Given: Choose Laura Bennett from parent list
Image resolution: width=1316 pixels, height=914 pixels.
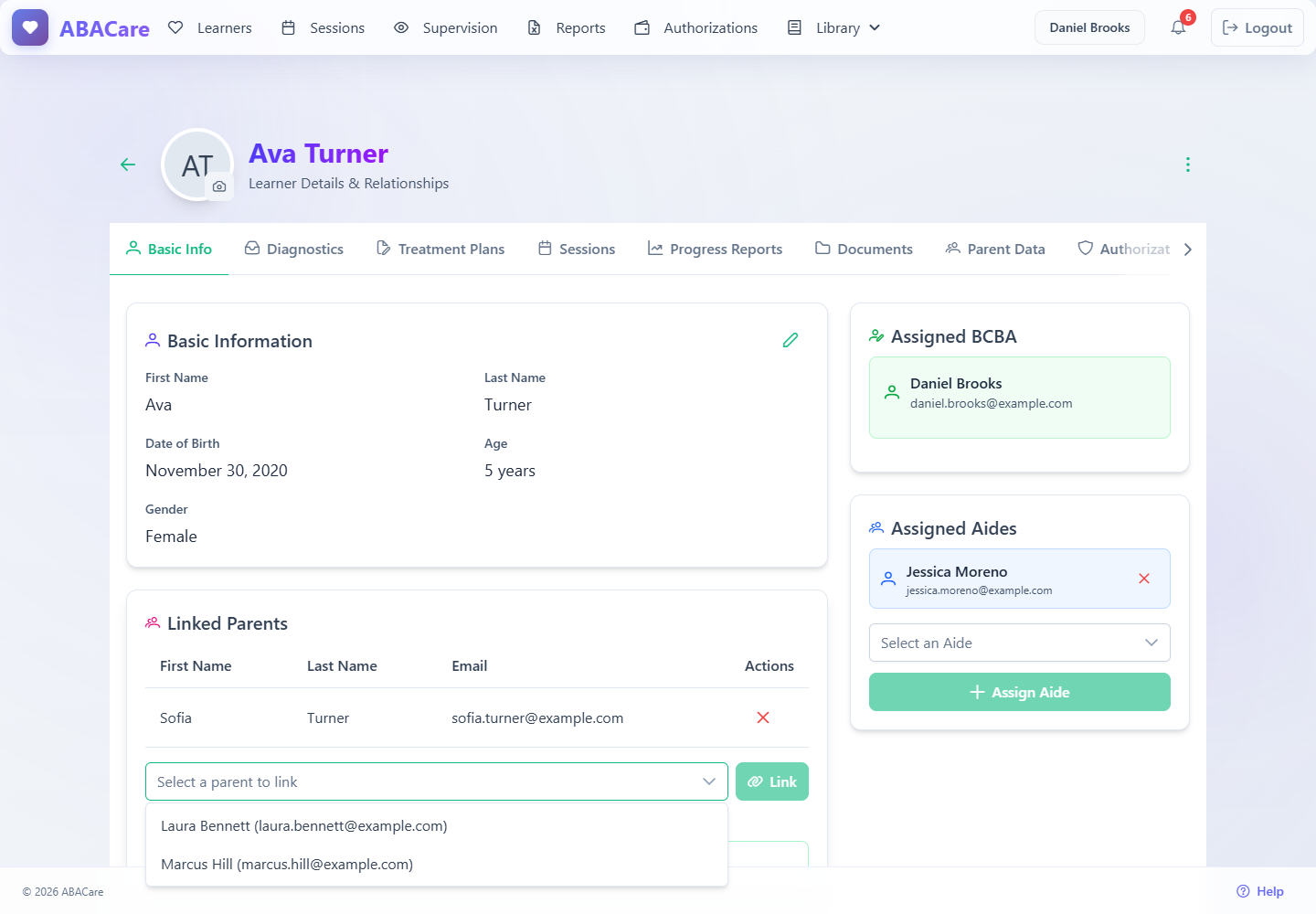Looking at the screenshot, I should tap(437, 825).
